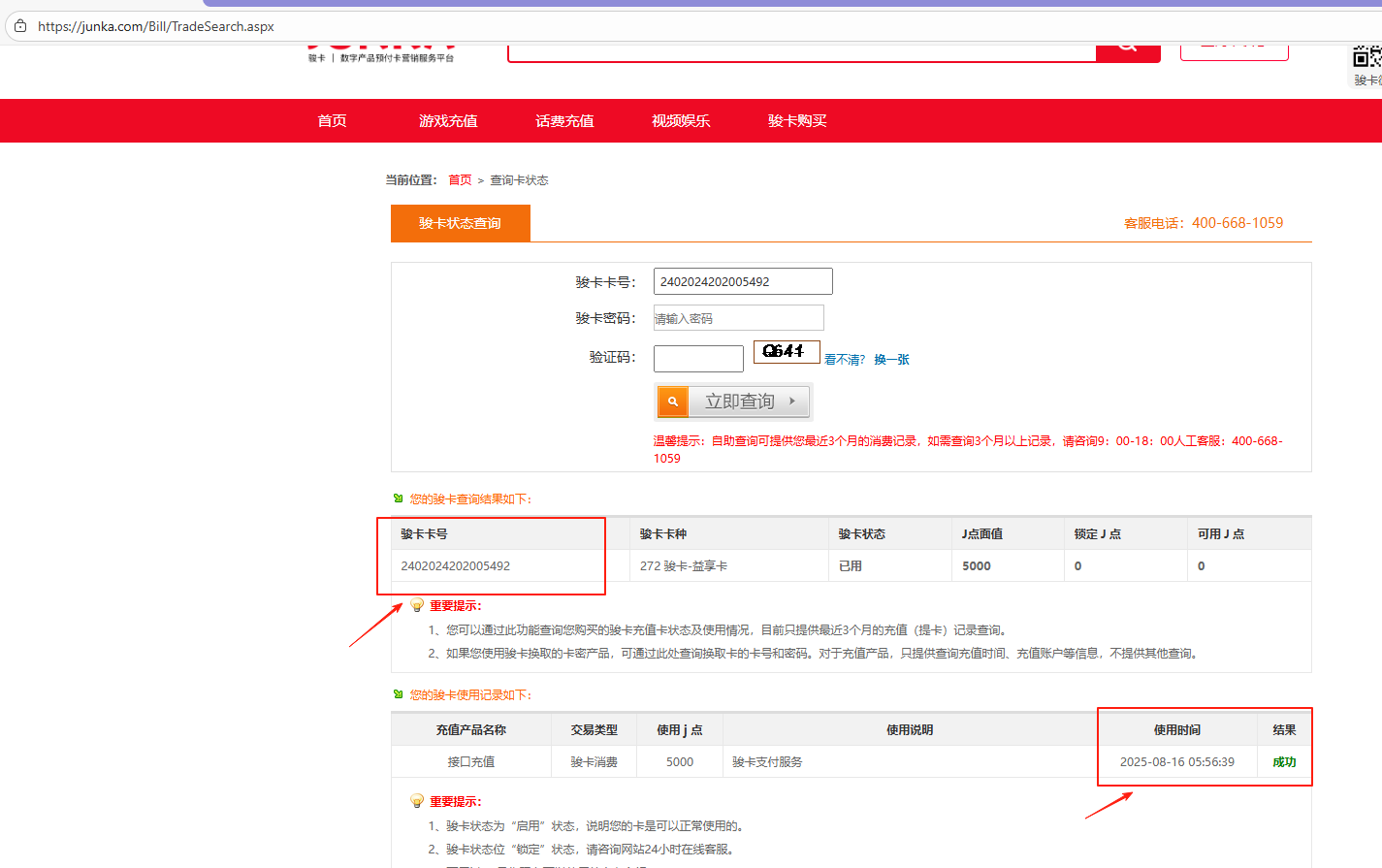The image size is (1382, 868).
Task: Click the 立即查询 query button
Action: point(733,402)
